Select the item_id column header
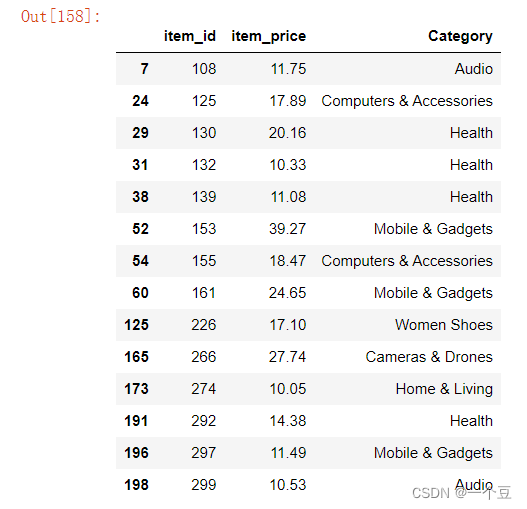Image resolution: width=527 pixels, height=509 pixels. click(190, 36)
